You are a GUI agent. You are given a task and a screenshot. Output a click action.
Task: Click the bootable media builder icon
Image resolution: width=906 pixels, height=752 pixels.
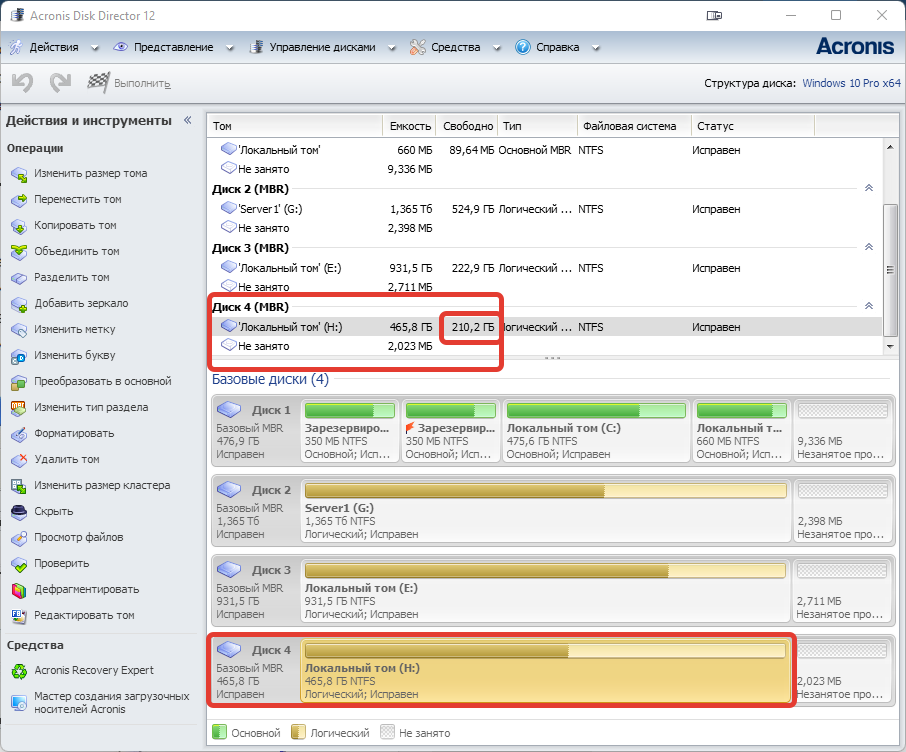coord(19,703)
